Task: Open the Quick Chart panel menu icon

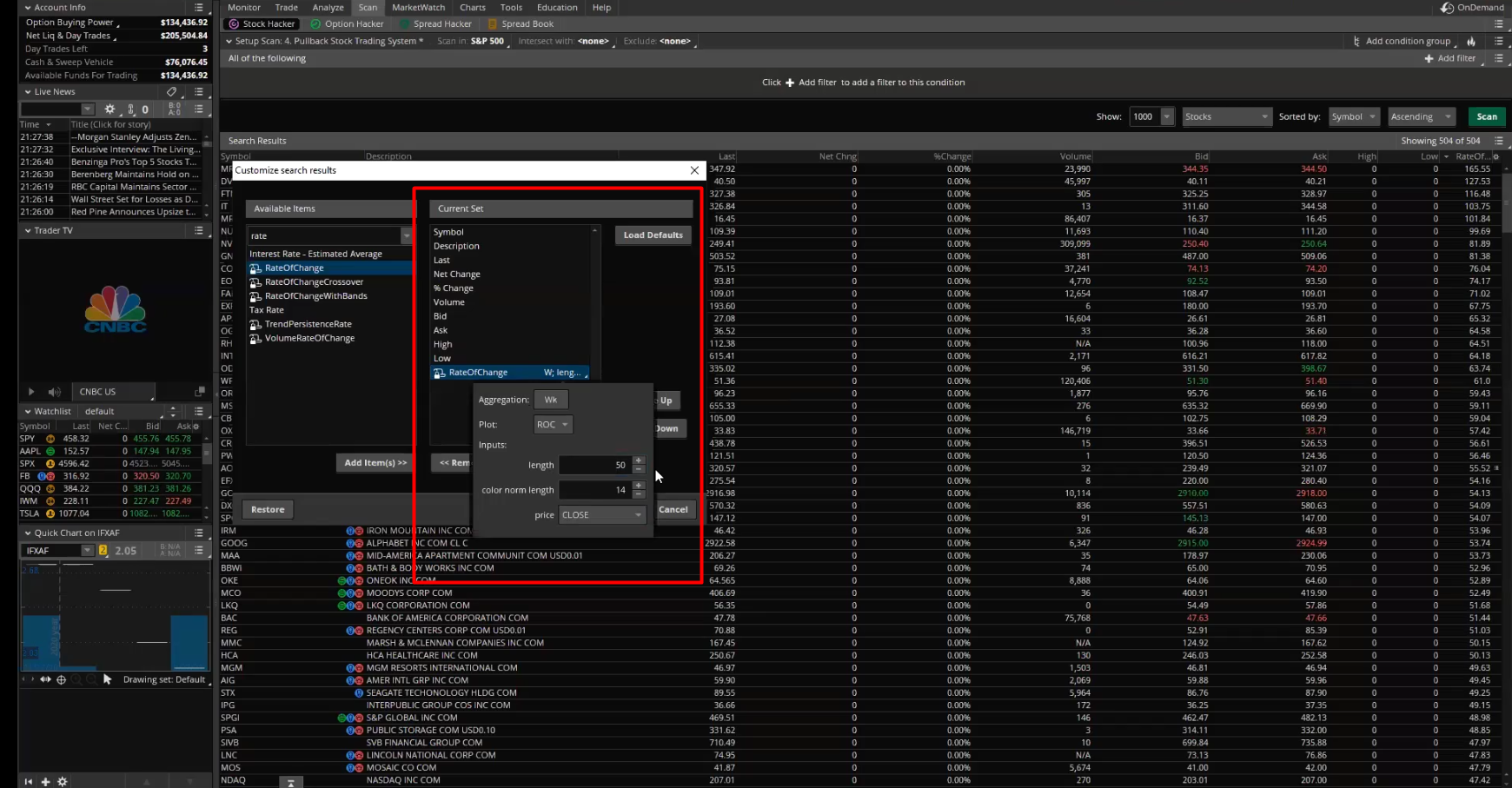Action: (199, 533)
